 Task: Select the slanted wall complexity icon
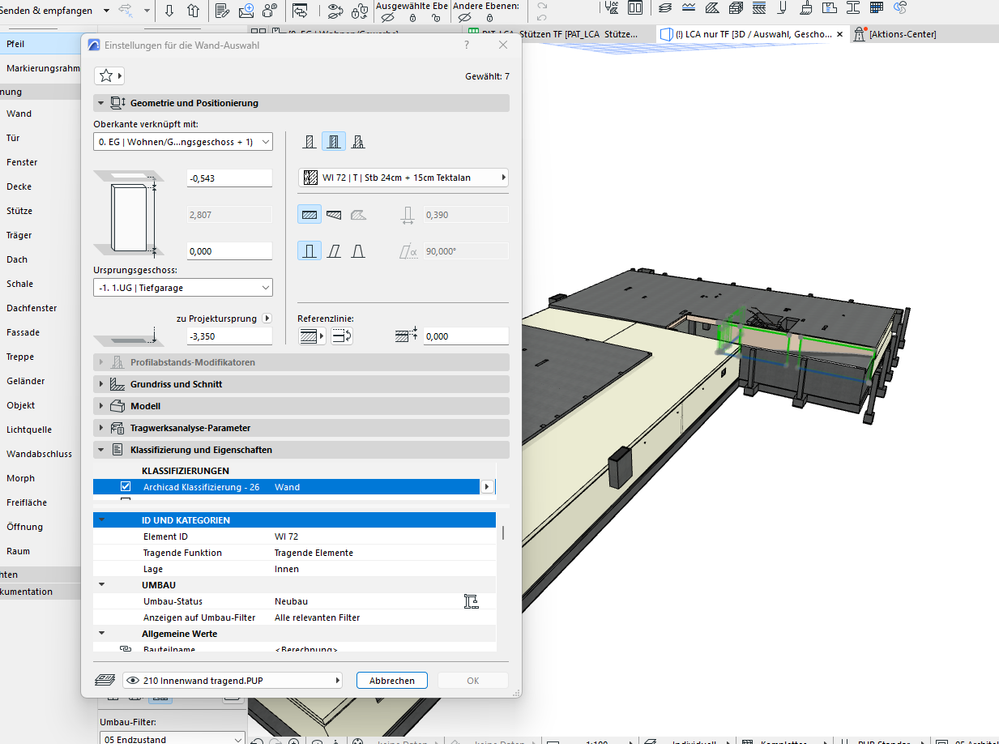pyautogui.click(x=334, y=250)
